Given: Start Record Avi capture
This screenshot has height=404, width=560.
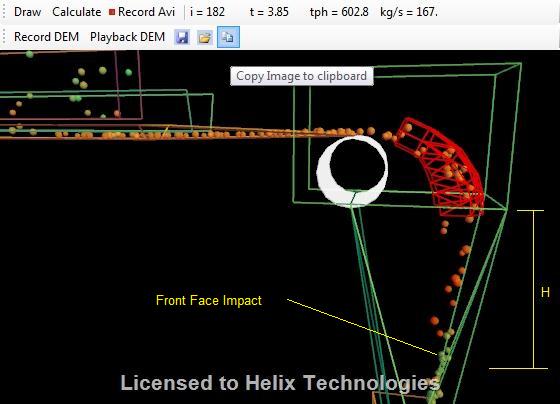Looking at the screenshot, I should (142, 12).
